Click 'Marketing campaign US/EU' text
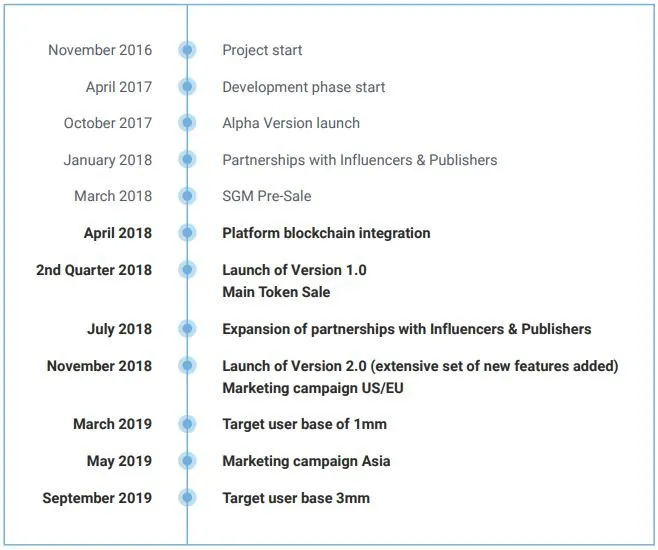658x550 pixels. (313, 388)
